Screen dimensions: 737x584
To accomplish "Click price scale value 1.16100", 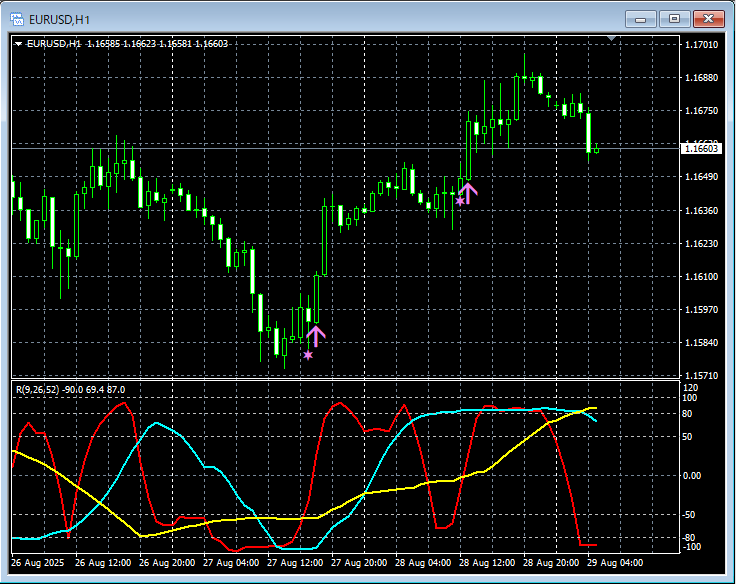I will (x=702, y=276).
